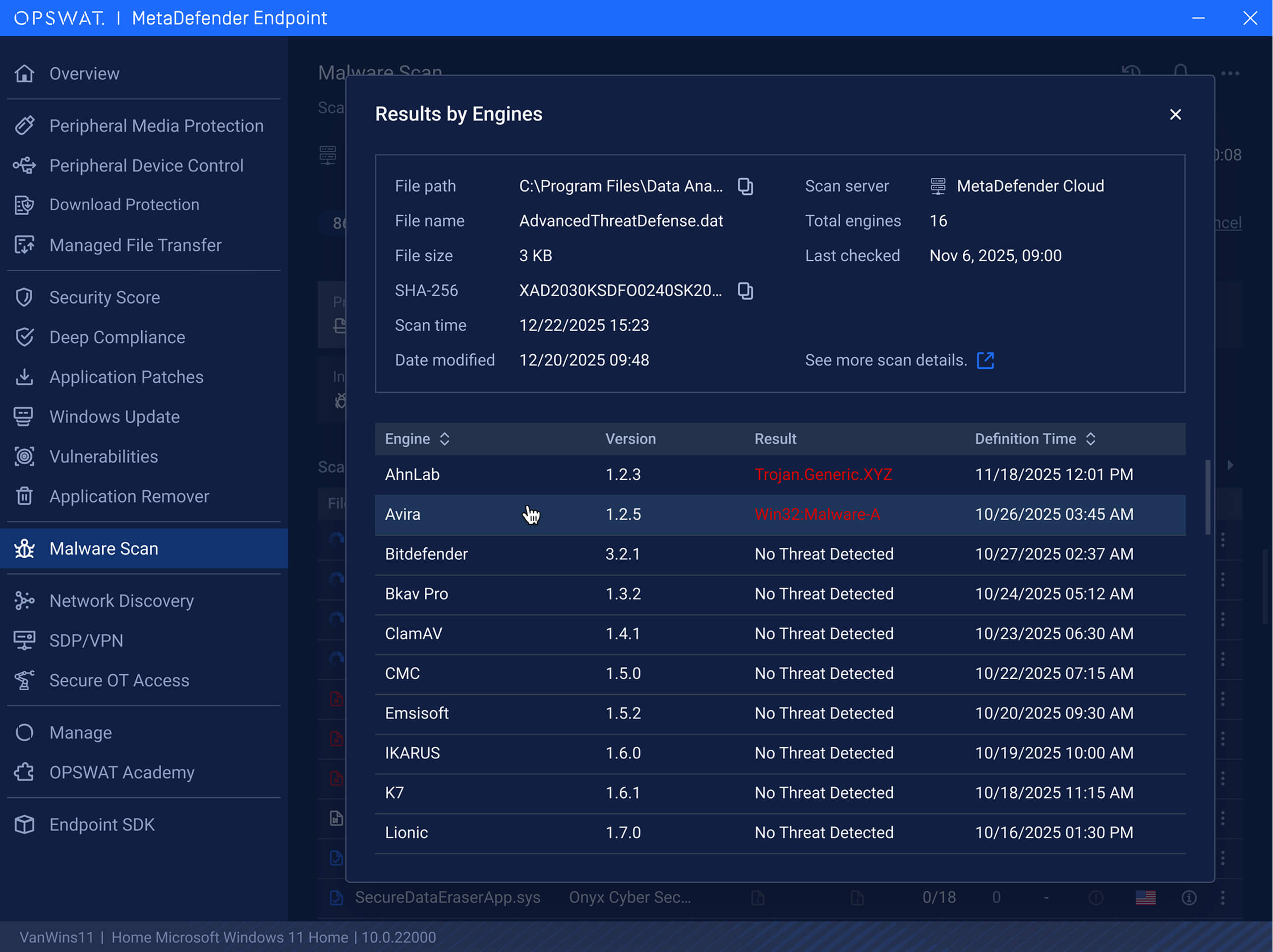Open Peripheral Media Protection section

[x=156, y=126]
